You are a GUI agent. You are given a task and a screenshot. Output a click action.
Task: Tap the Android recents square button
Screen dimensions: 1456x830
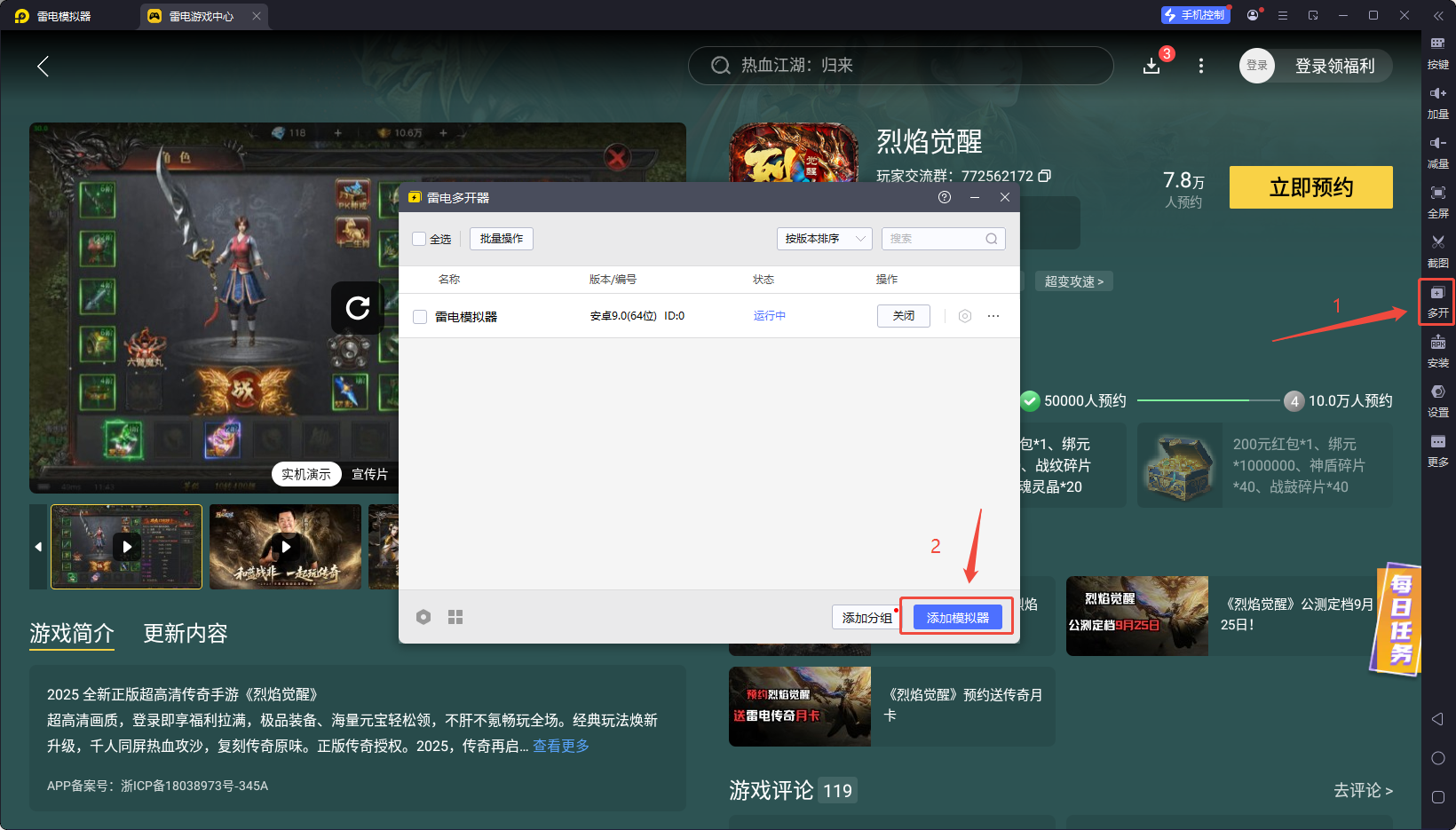(x=1438, y=797)
